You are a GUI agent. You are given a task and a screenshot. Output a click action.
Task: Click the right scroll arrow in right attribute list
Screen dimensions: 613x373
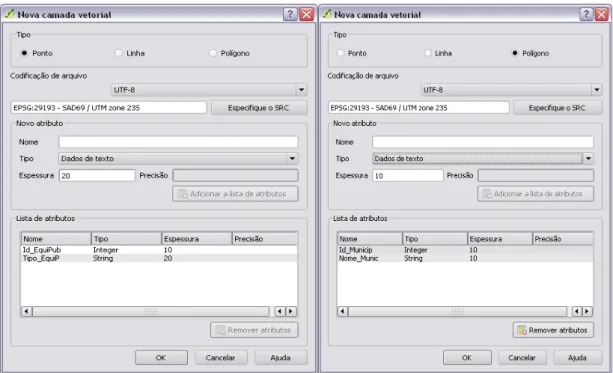pyautogui.click(x=587, y=311)
